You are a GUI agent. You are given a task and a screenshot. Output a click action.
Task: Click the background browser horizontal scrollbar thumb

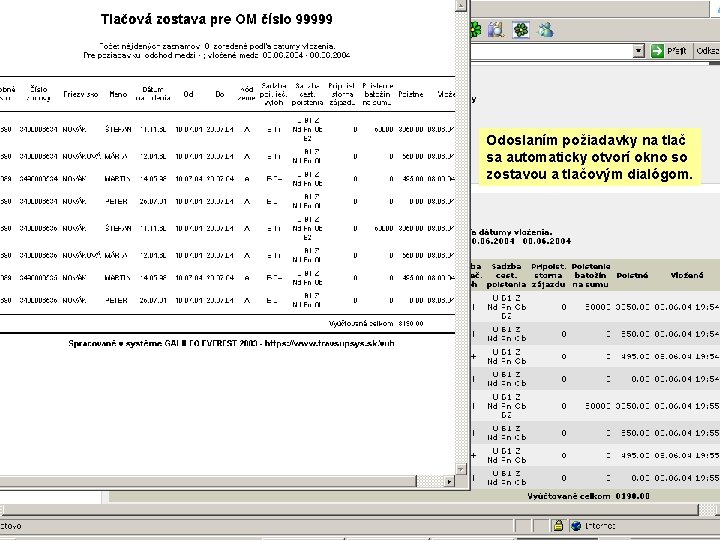click(x=351, y=509)
